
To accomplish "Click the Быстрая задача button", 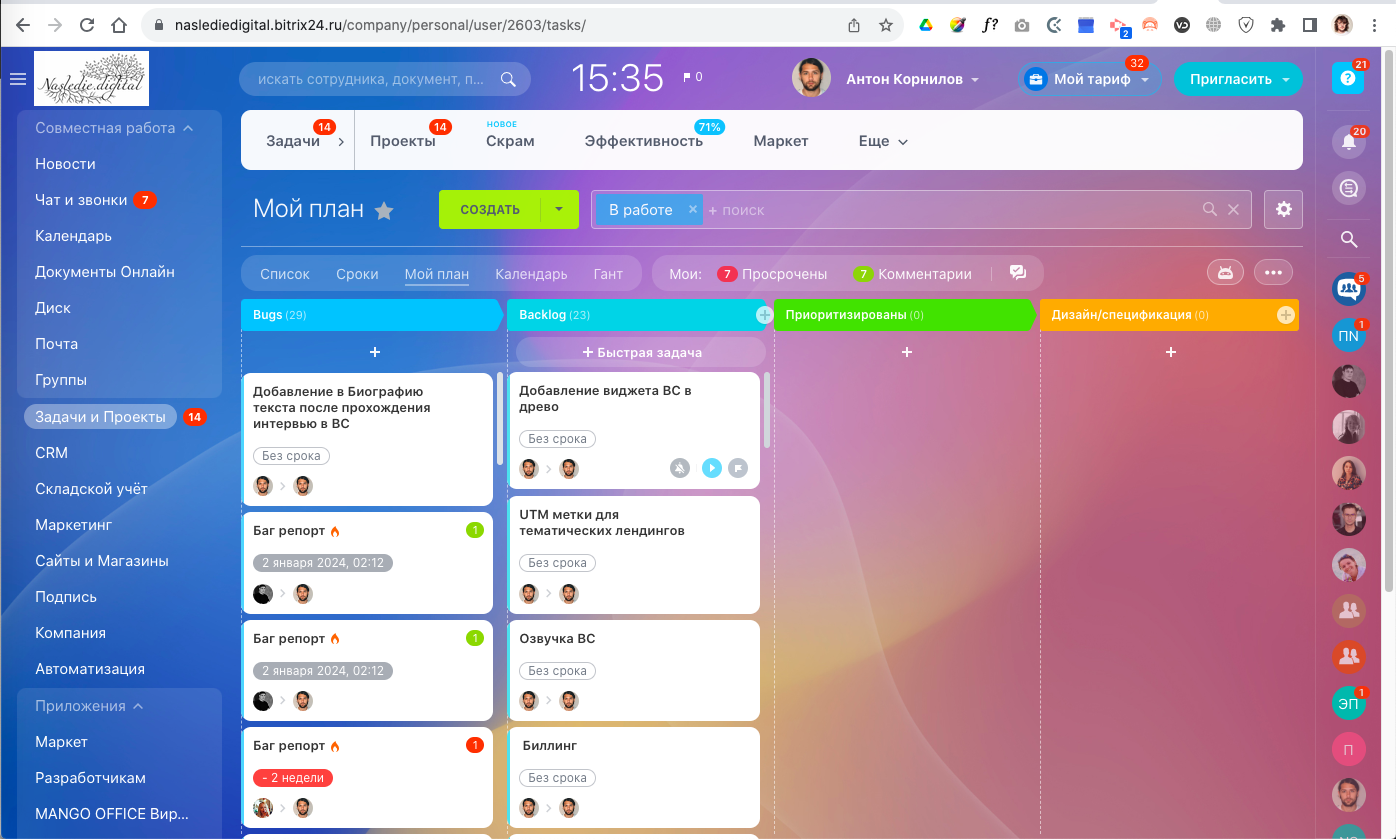I will pyautogui.click(x=641, y=352).
